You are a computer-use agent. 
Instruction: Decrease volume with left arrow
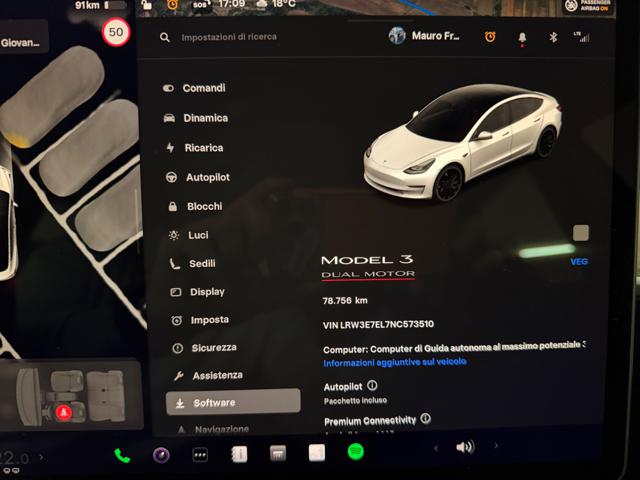435,448
